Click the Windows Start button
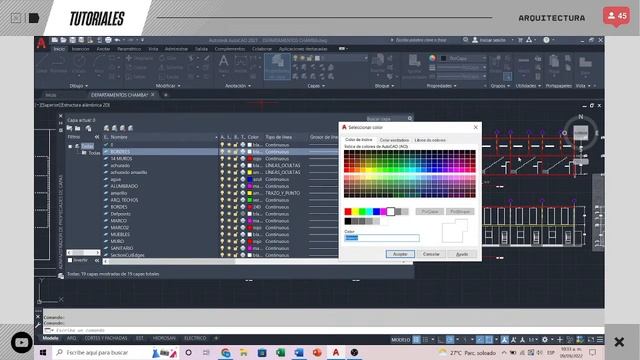 coord(43,352)
